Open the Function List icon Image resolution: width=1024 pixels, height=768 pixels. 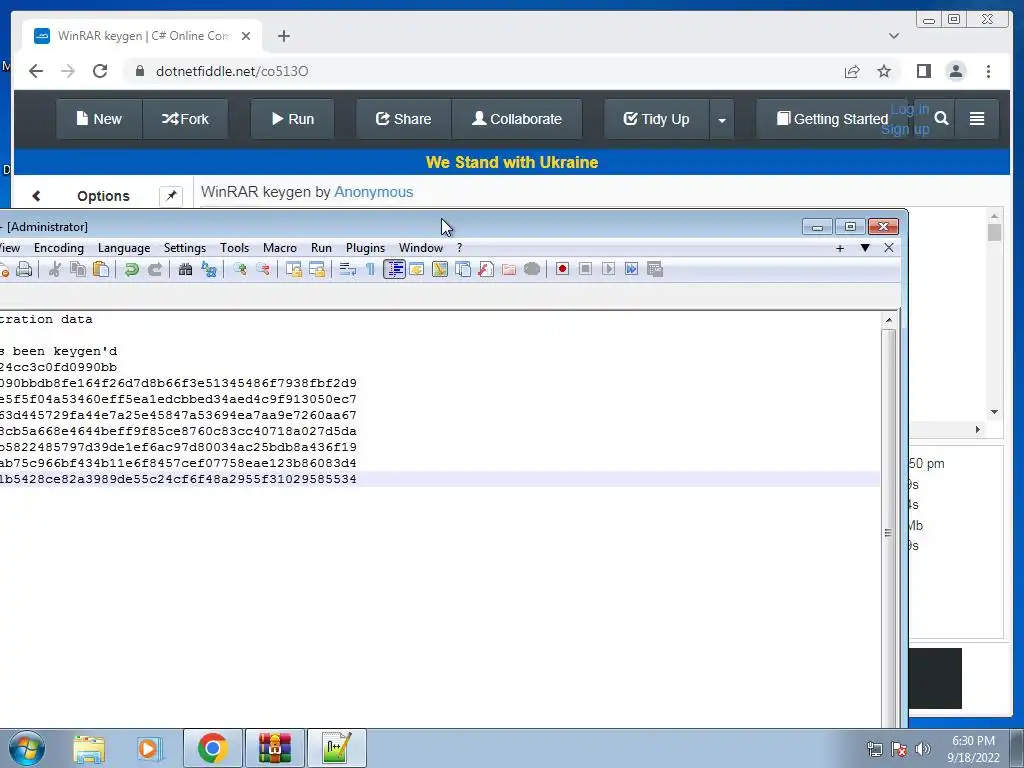click(x=486, y=269)
